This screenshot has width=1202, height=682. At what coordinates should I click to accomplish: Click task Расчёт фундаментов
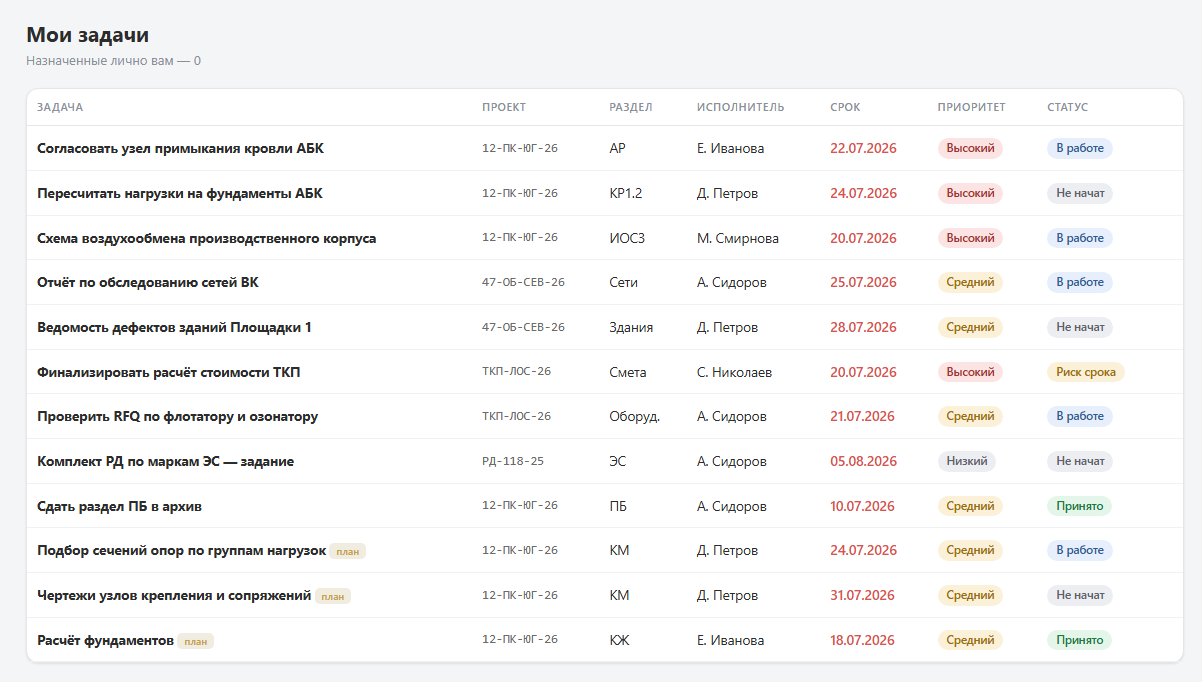point(106,640)
